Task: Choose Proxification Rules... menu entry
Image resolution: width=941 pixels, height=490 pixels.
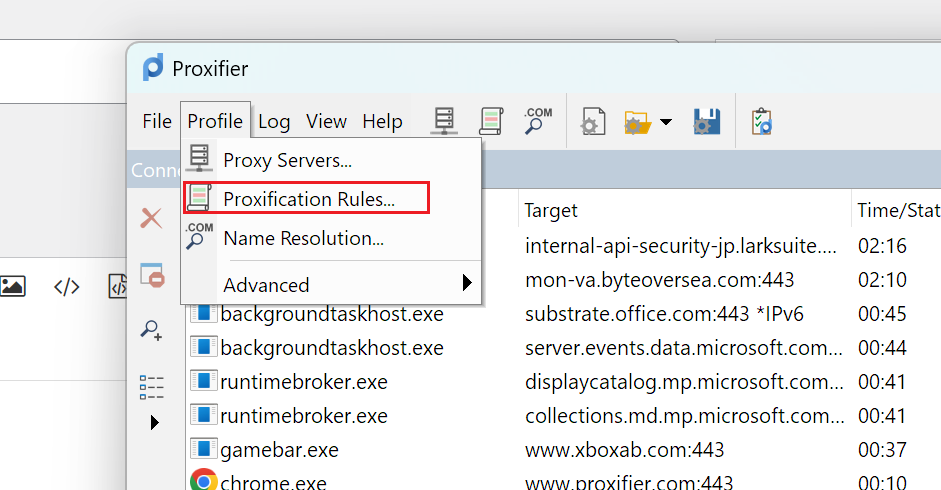Action: coord(331,199)
